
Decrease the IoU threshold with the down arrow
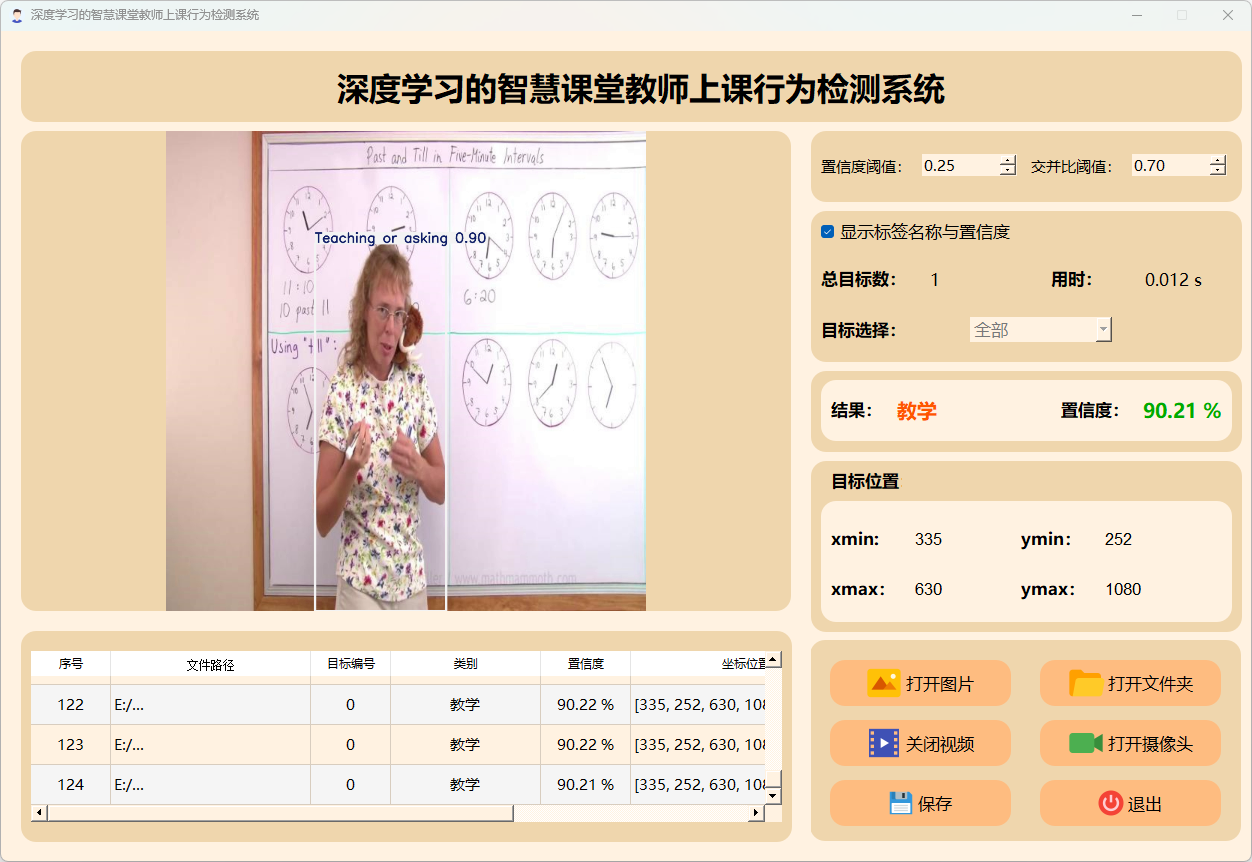pyautogui.click(x=1217, y=171)
